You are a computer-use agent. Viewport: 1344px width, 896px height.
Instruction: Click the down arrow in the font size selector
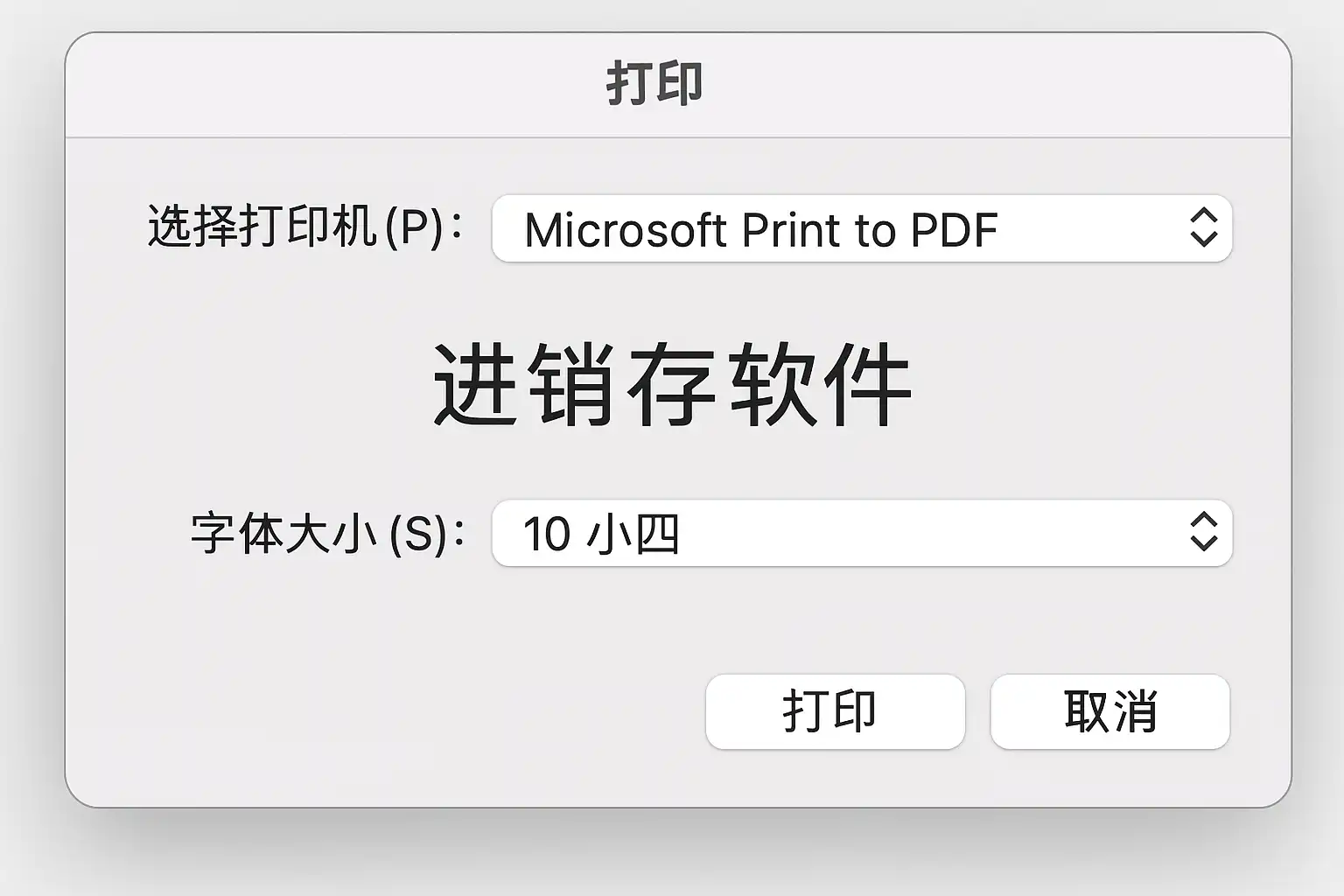(x=1204, y=543)
